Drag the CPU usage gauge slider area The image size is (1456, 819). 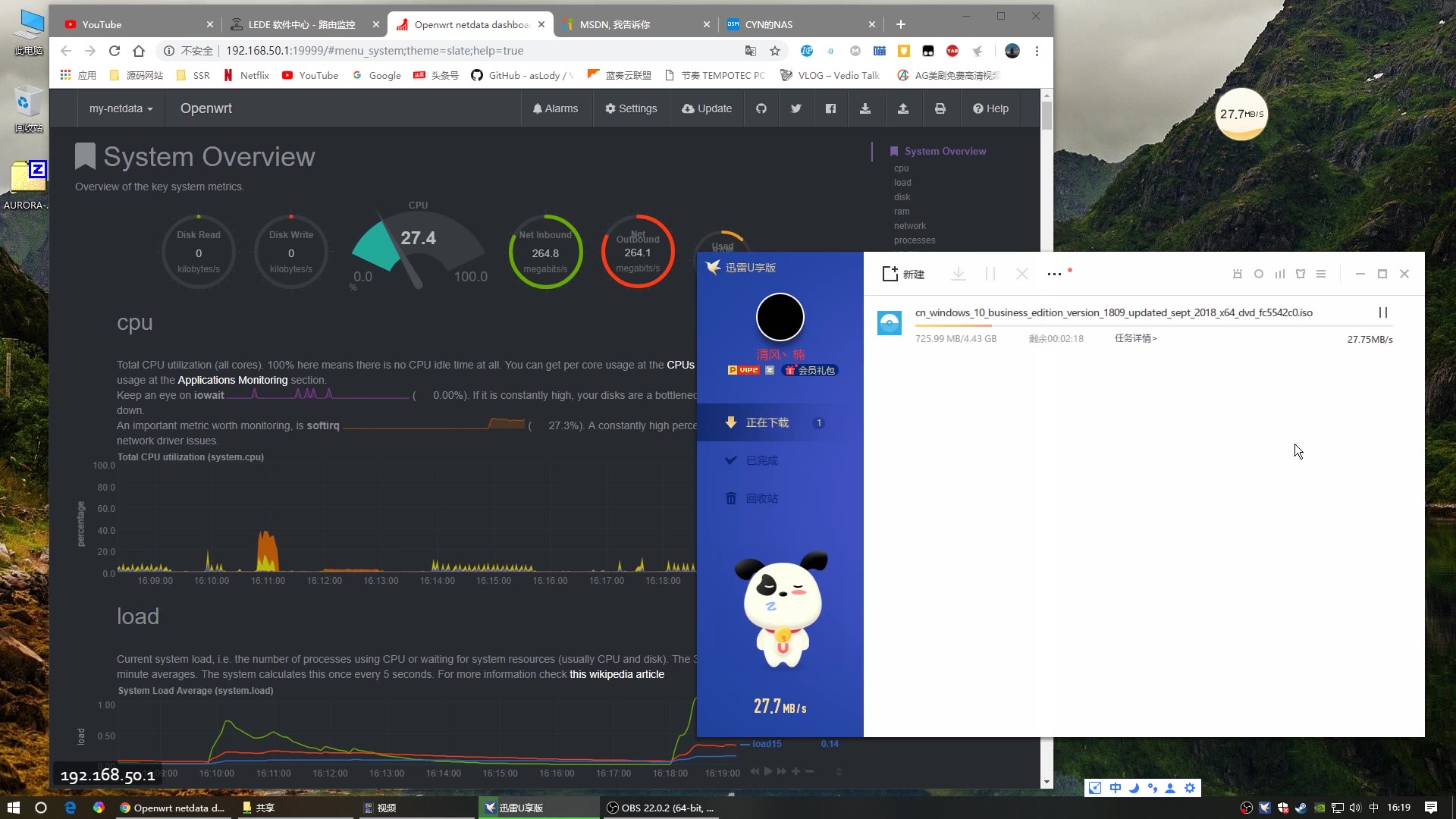tap(418, 248)
